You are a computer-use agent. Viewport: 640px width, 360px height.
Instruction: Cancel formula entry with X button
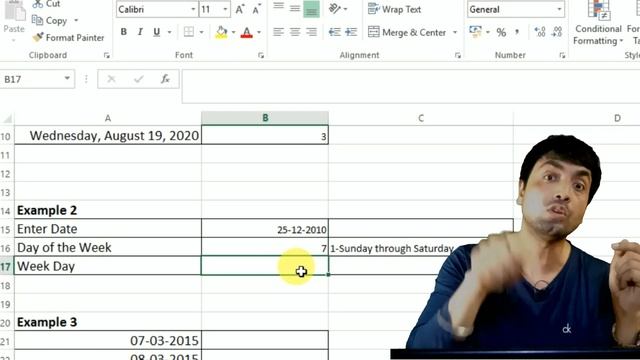click(111, 79)
